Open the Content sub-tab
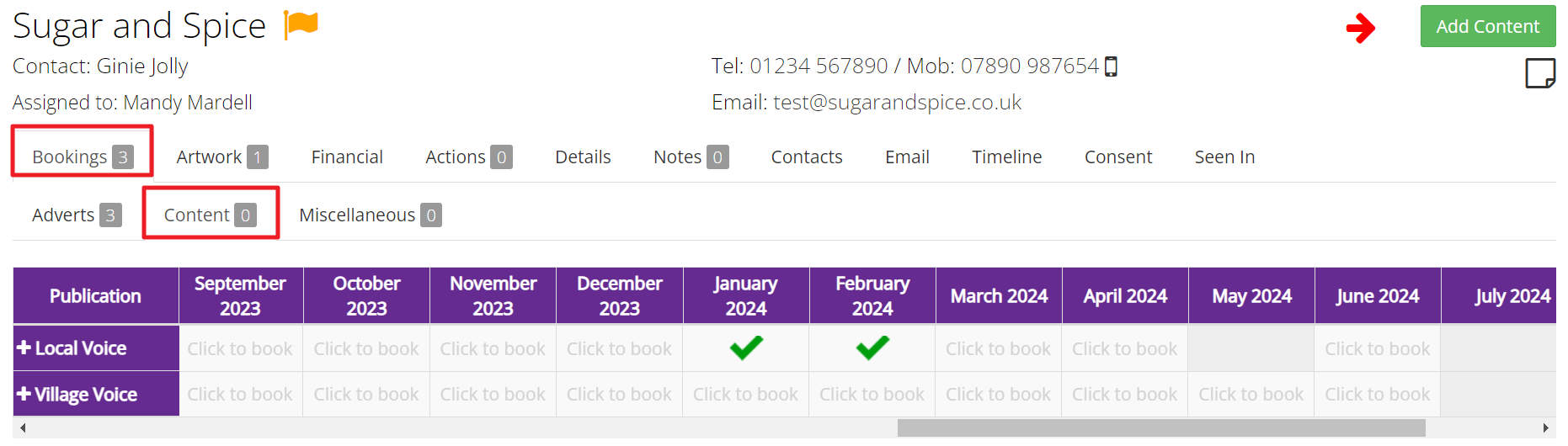 (211, 215)
